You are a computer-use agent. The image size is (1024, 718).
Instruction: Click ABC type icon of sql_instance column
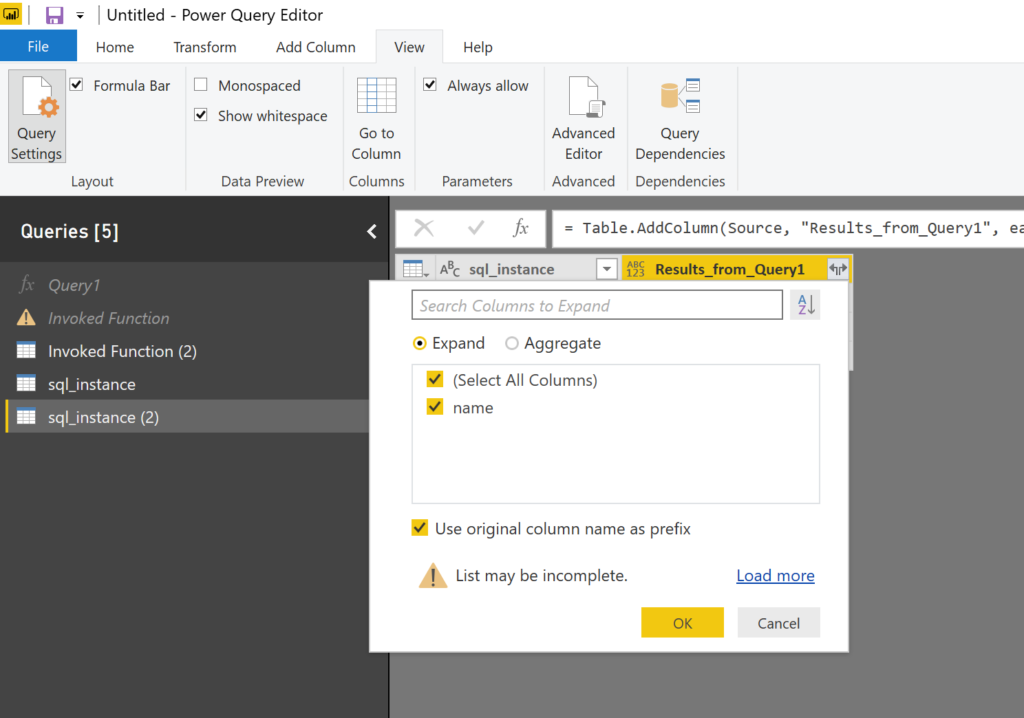(449, 269)
